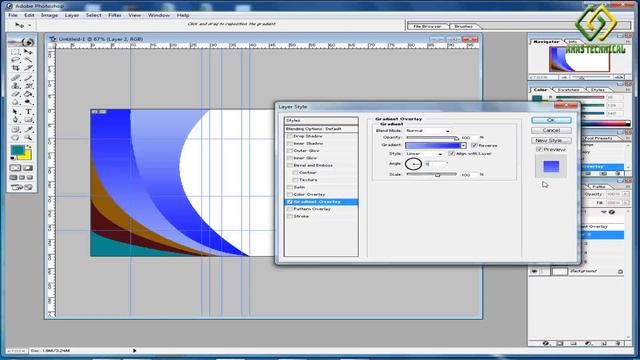Select the Rectangle shape tool
Screen dimensions: 640x360
pyautogui.click(x=28, y=120)
